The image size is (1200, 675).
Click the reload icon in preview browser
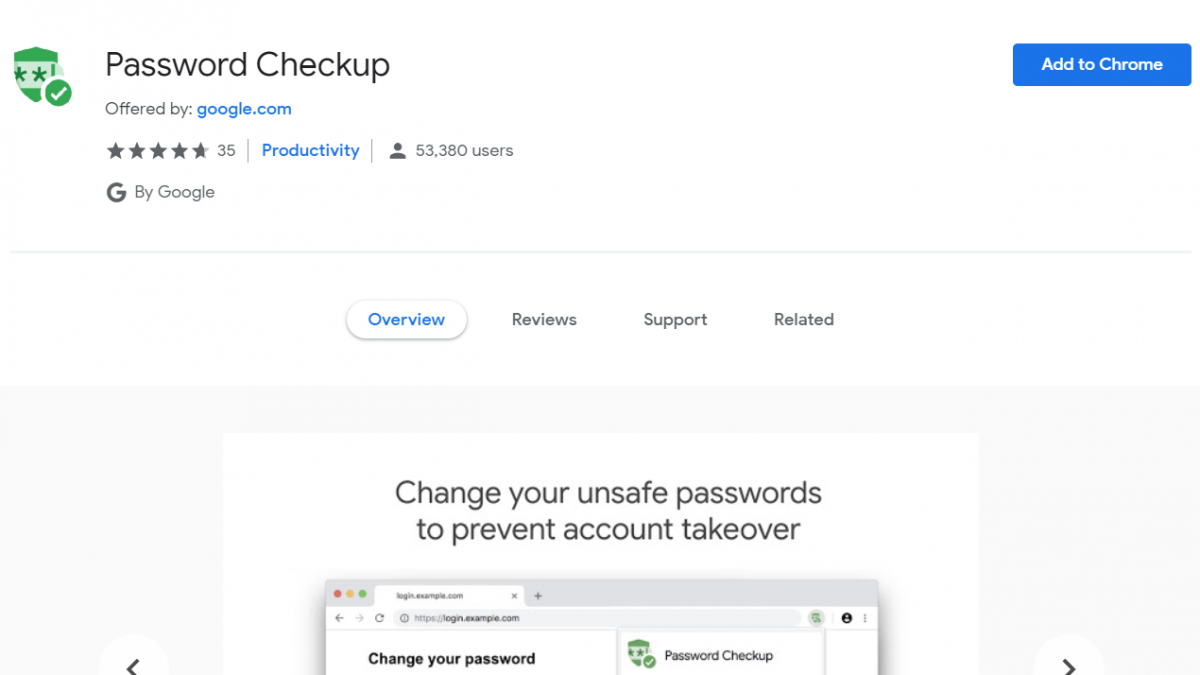pyautogui.click(x=380, y=618)
